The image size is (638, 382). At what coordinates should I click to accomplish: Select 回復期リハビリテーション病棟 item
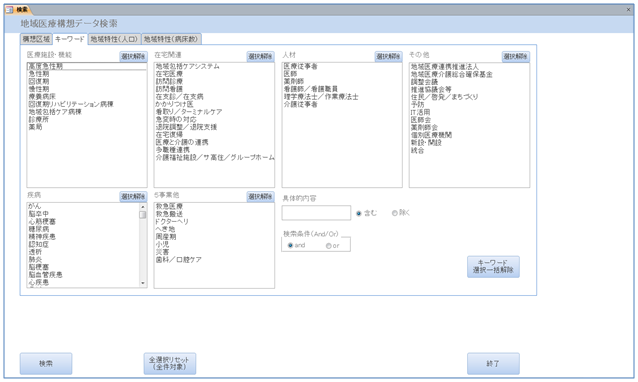[x=87, y=104]
